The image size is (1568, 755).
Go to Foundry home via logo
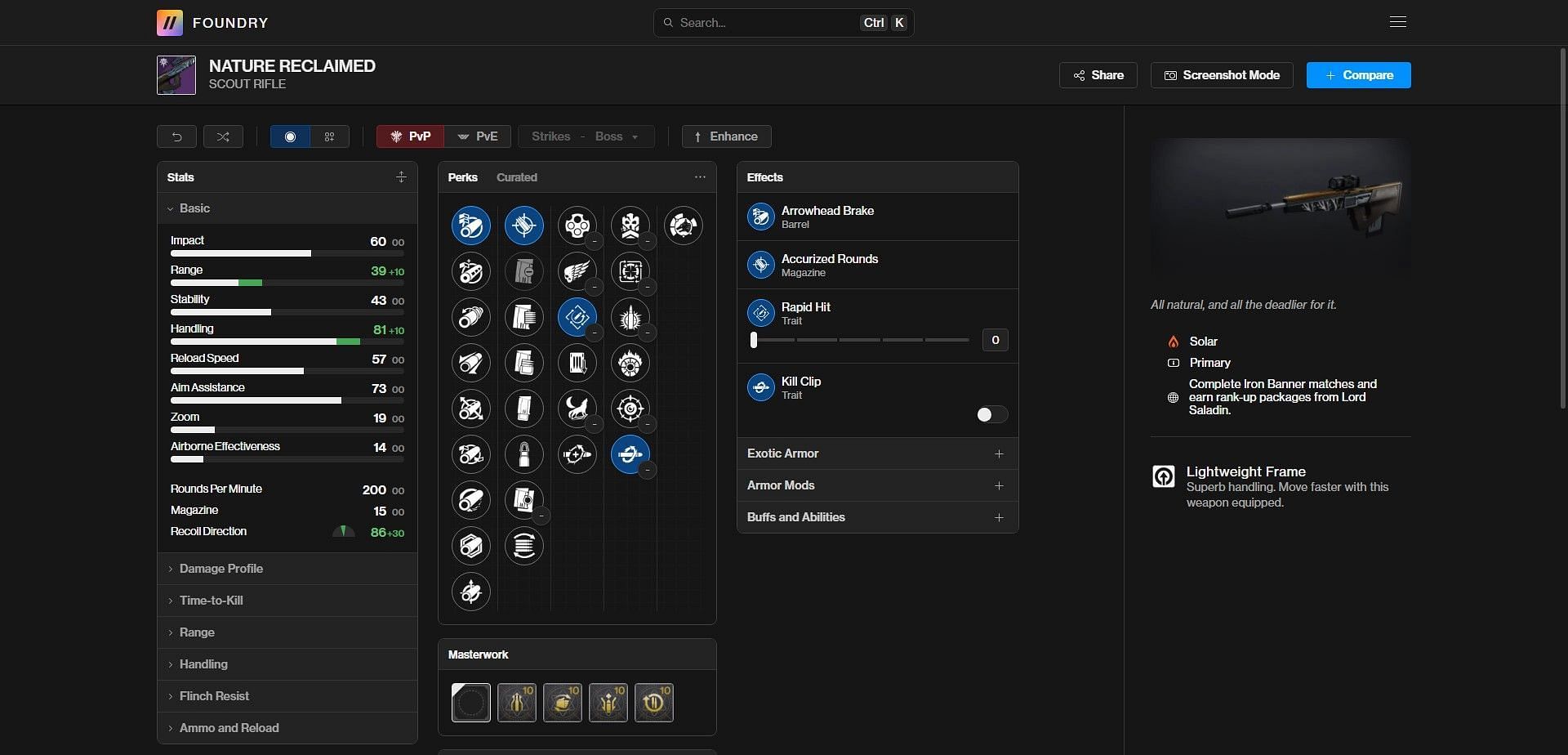tap(212, 23)
